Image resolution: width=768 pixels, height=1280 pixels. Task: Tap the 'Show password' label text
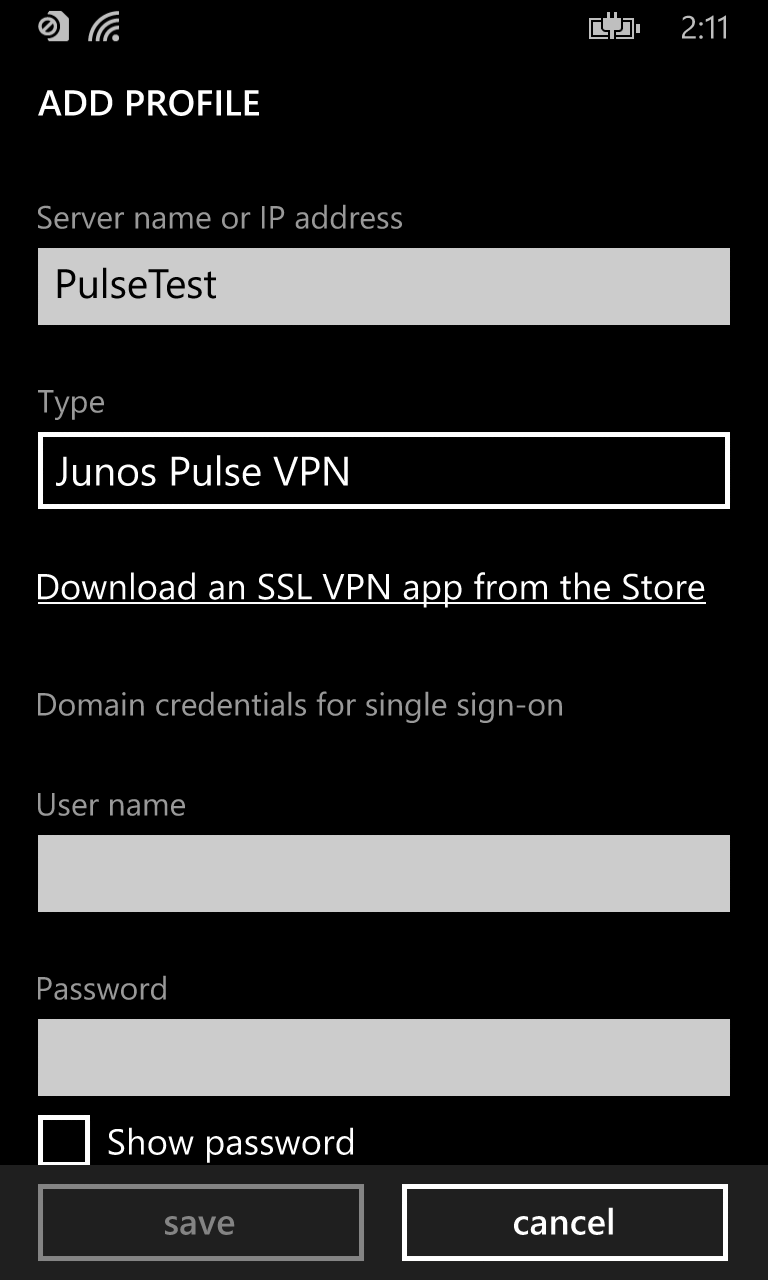coord(230,1142)
